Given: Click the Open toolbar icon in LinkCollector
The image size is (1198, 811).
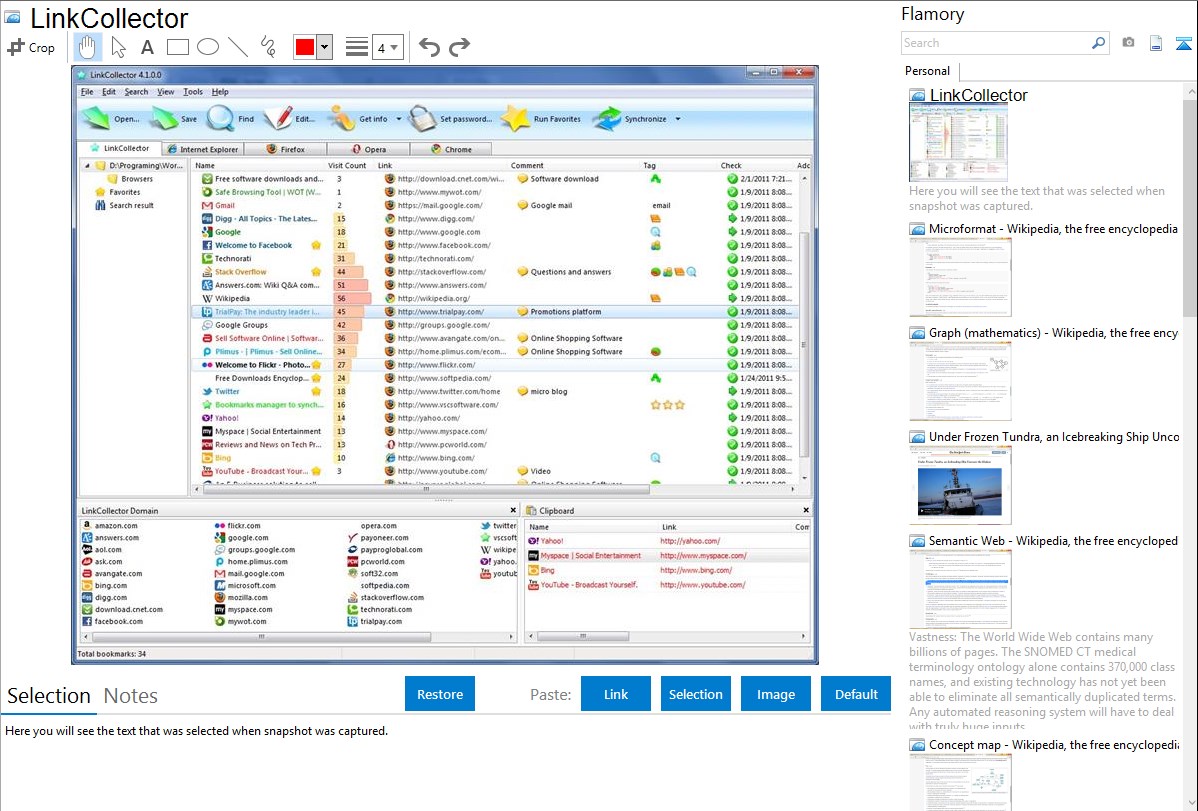Looking at the screenshot, I should 96,118.
